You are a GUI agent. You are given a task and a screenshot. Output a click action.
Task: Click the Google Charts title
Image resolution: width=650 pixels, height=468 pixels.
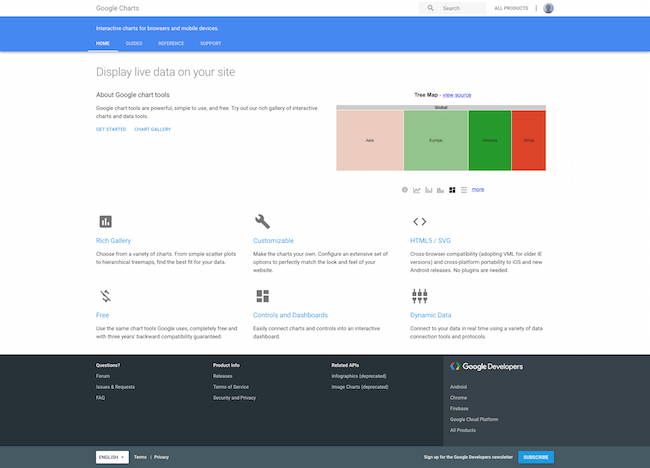[x=117, y=8]
